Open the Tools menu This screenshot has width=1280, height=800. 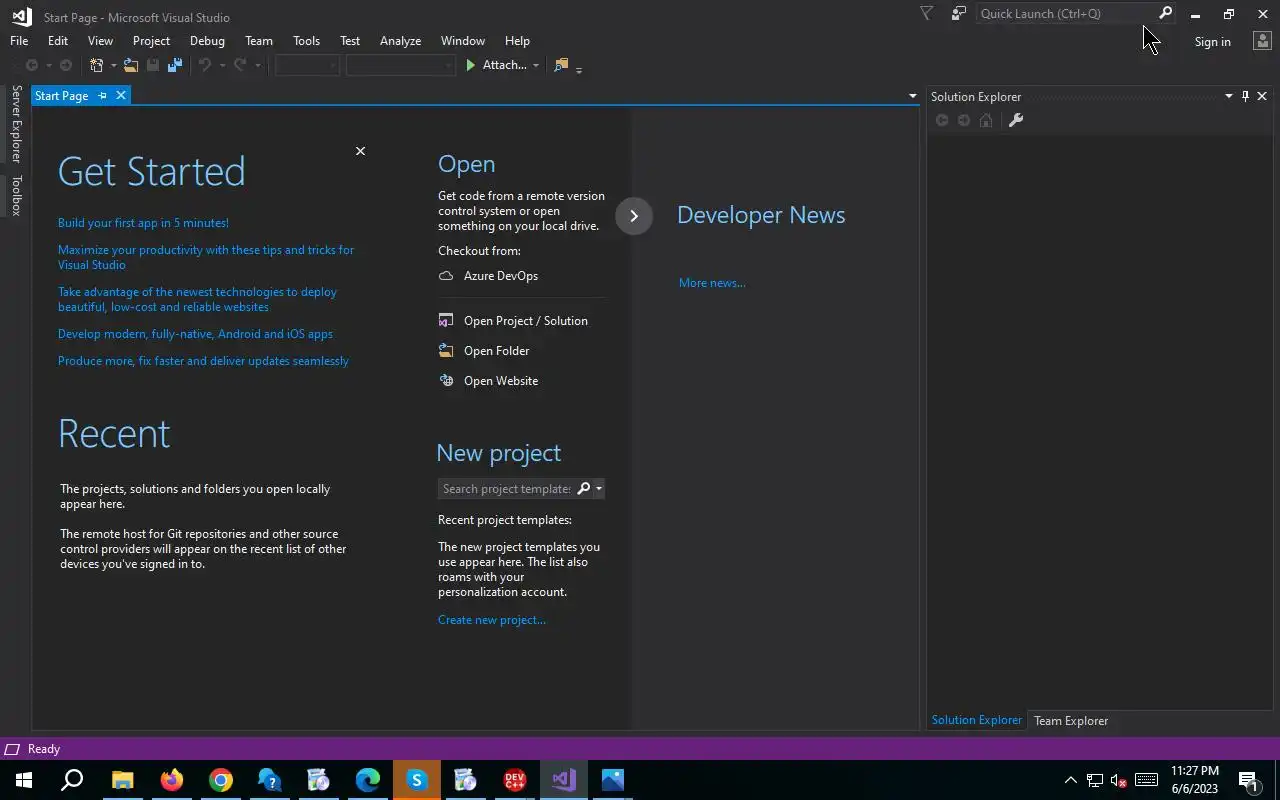306,41
